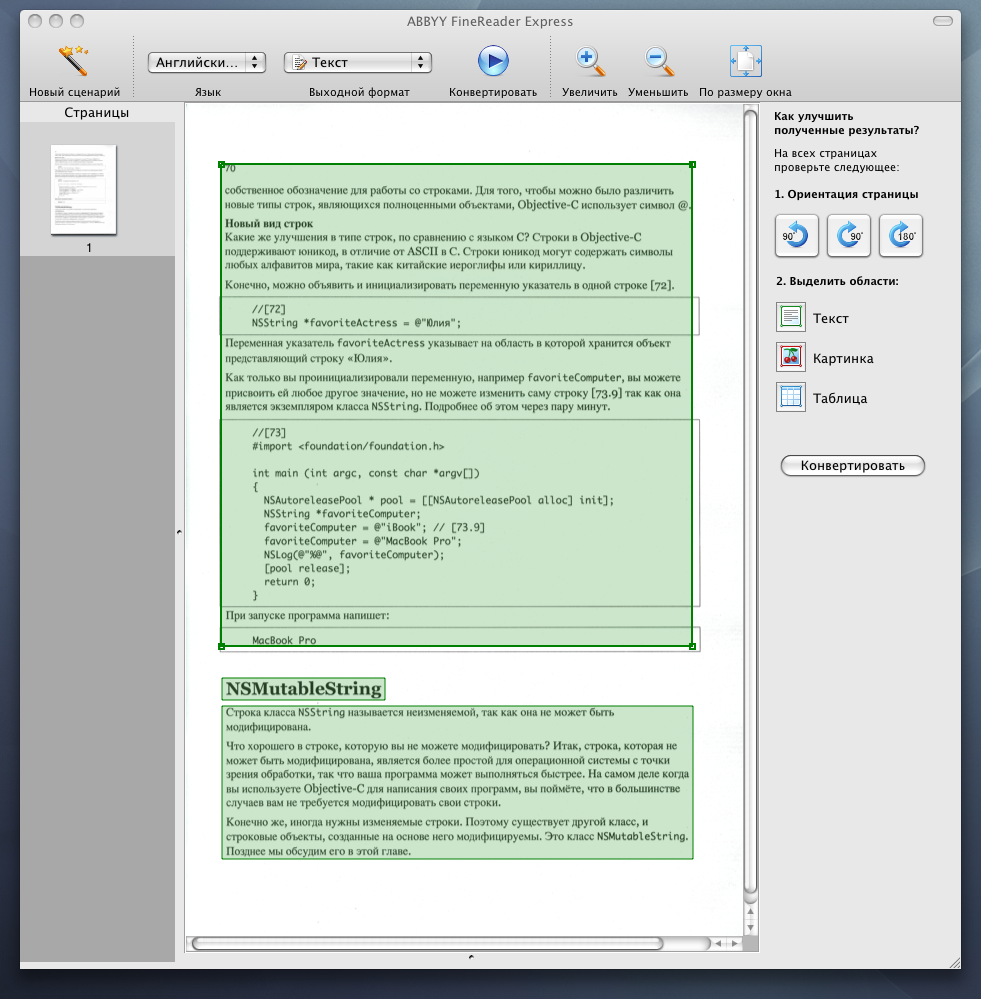The image size is (981, 999).
Task: Click the Новый вид строк bold heading in the page
Action: [269, 224]
